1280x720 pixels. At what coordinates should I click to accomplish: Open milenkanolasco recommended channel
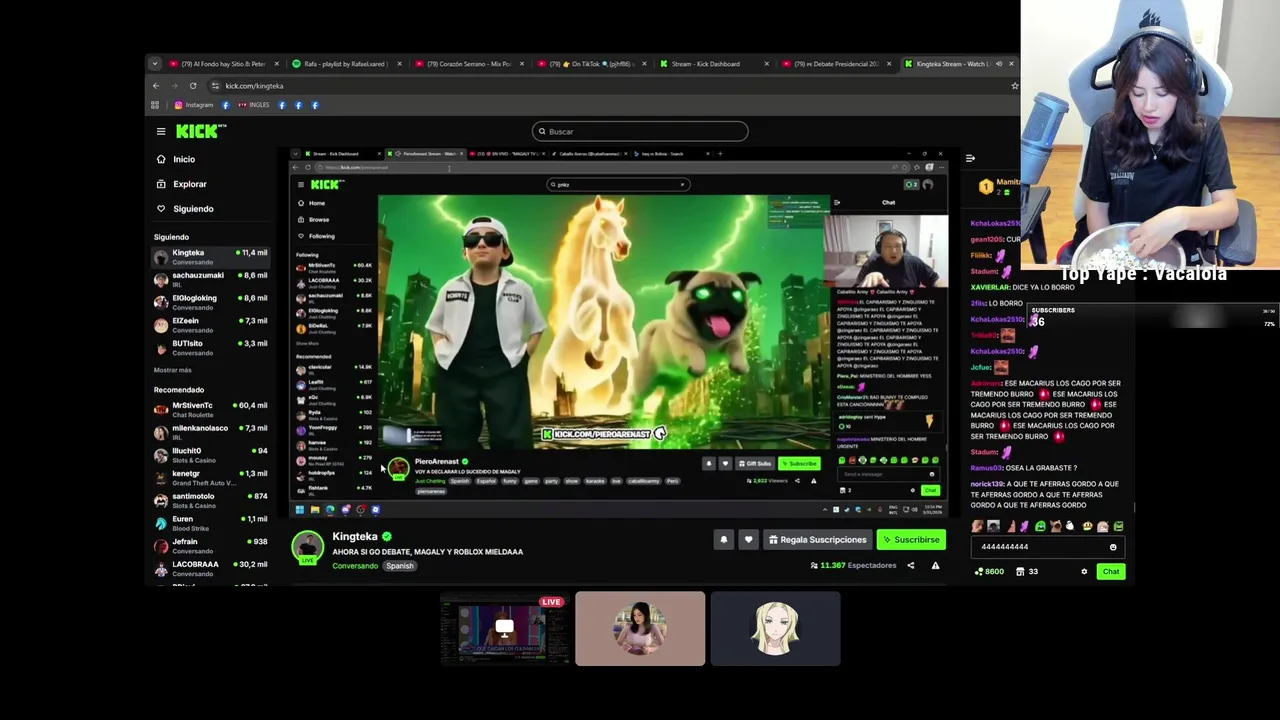click(x=211, y=432)
